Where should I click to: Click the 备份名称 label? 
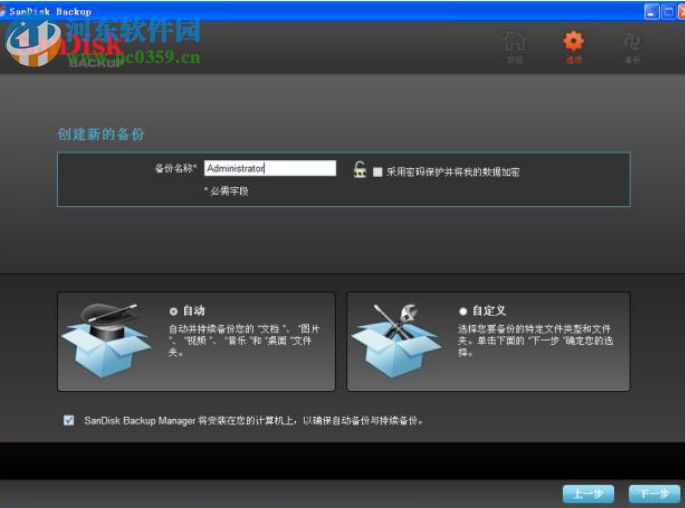176,168
